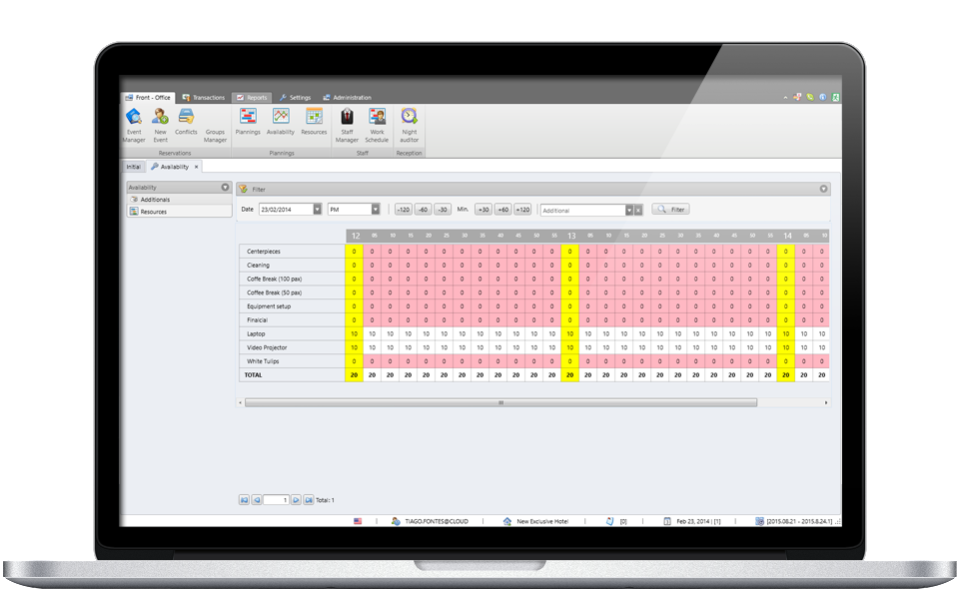The image size is (960, 589).
Task: Create a New Event
Action: point(160,126)
